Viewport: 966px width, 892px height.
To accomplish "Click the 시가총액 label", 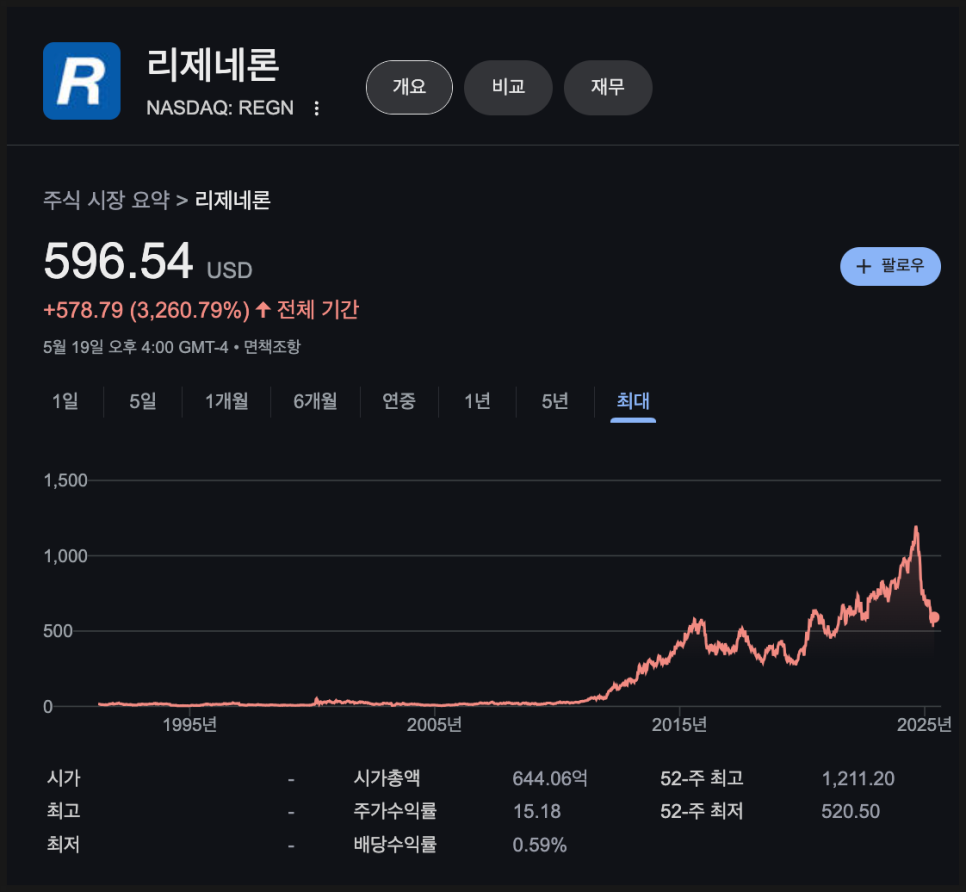I will tap(387, 778).
